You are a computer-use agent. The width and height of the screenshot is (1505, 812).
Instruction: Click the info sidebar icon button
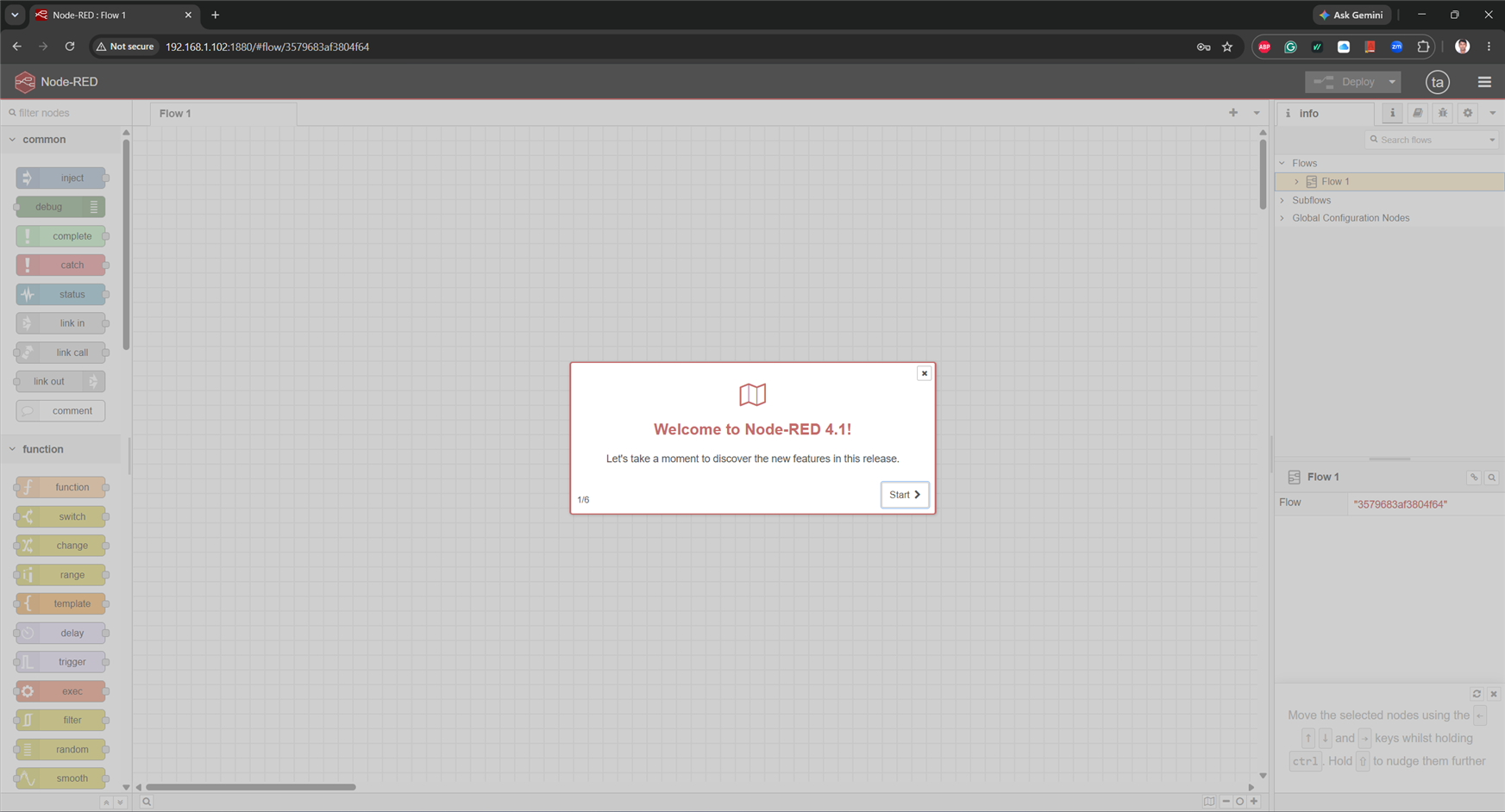(x=1392, y=113)
